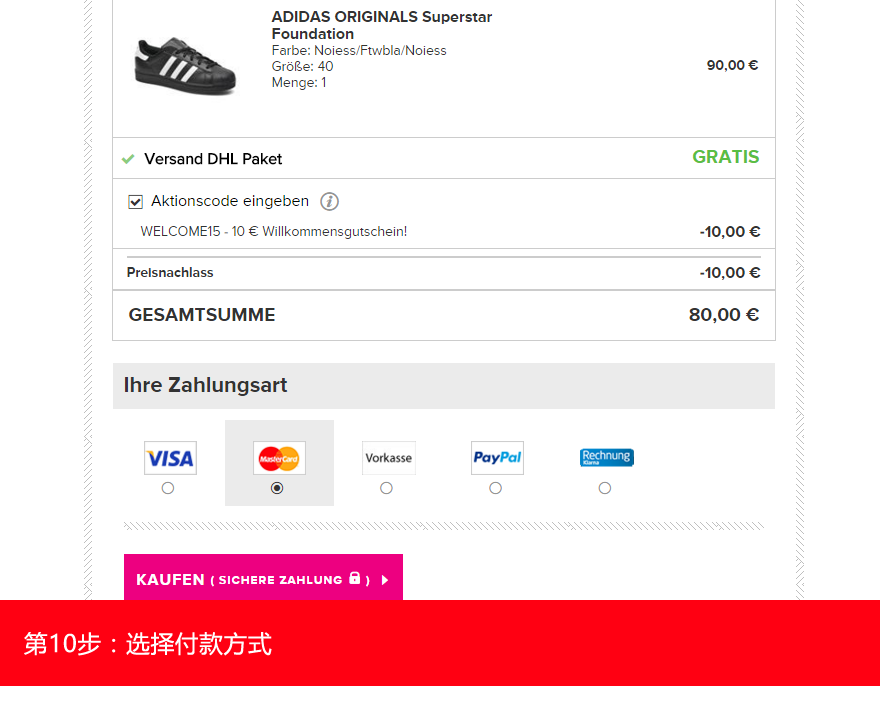Choose the Vorkasse radio button
This screenshot has height=706, width=880.
pos(386,488)
